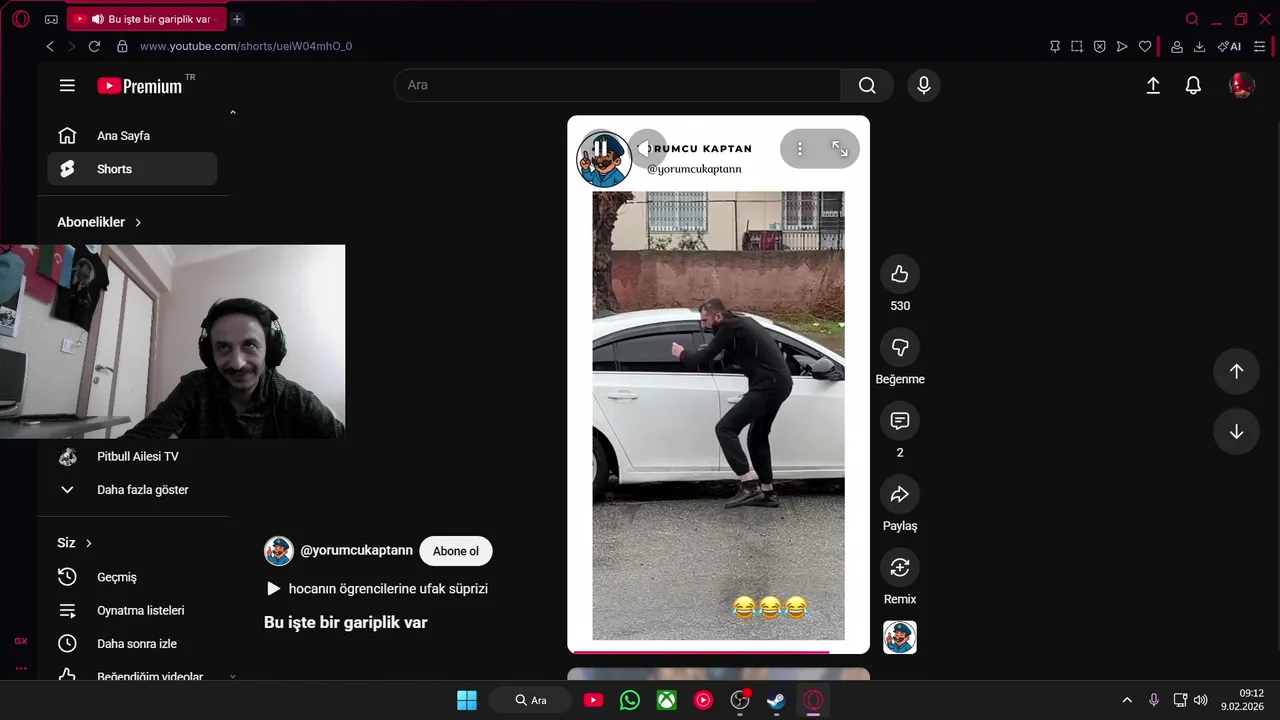The width and height of the screenshot is (1280, 720).
Task: Click the Opera GX logo menu
Action: pos(20,19)
